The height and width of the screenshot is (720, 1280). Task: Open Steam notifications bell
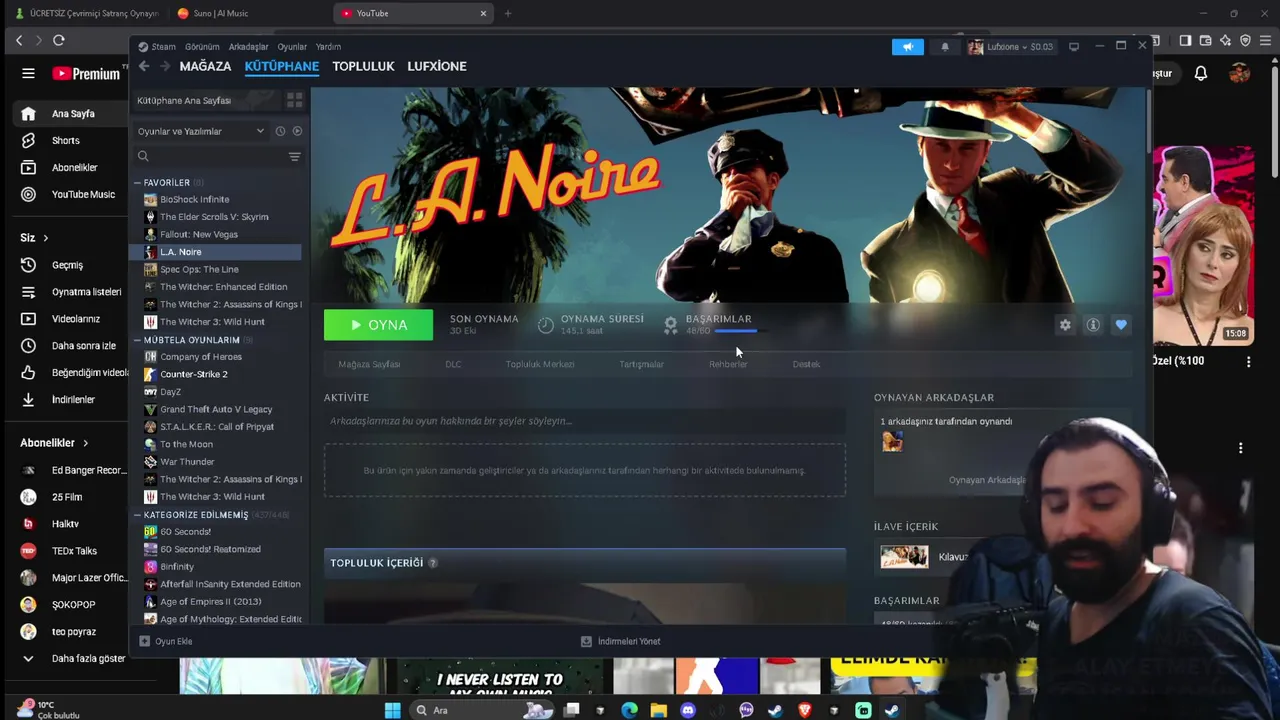pos(945,47)
